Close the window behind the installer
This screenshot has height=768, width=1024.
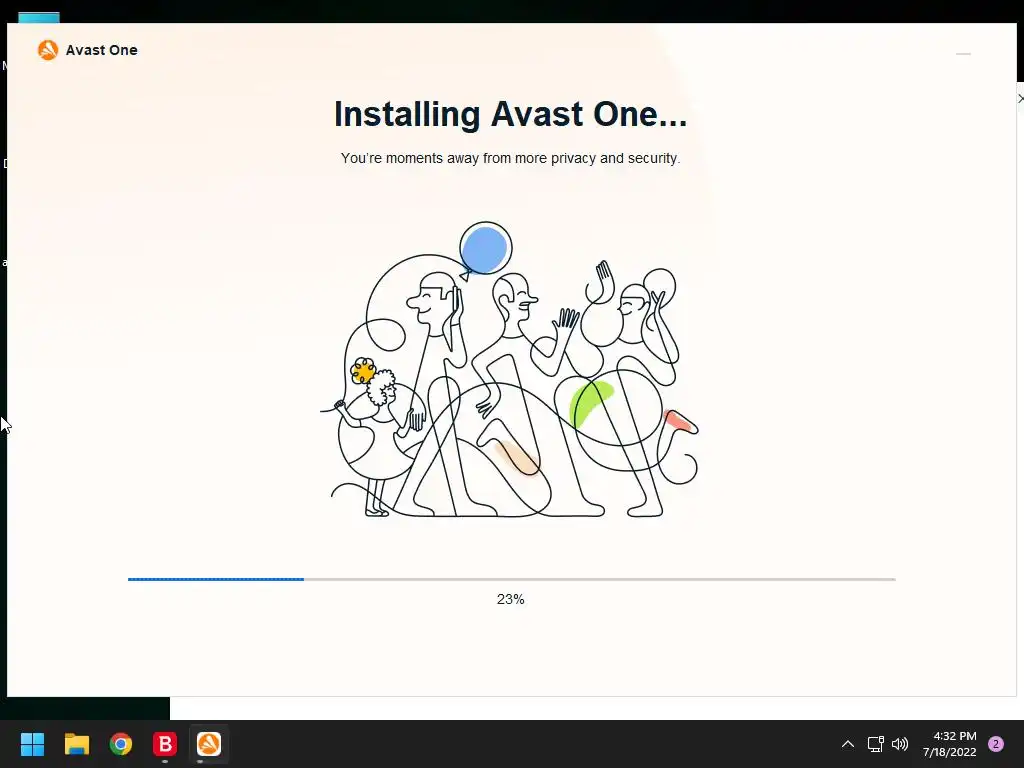pos(1020,99)
